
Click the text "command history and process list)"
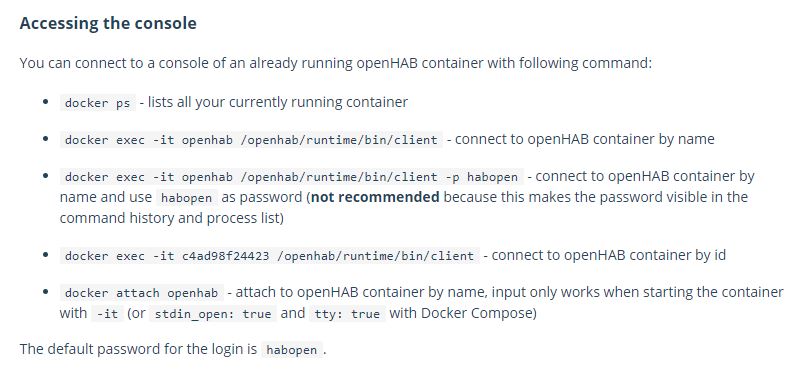(x=172, y=218)
